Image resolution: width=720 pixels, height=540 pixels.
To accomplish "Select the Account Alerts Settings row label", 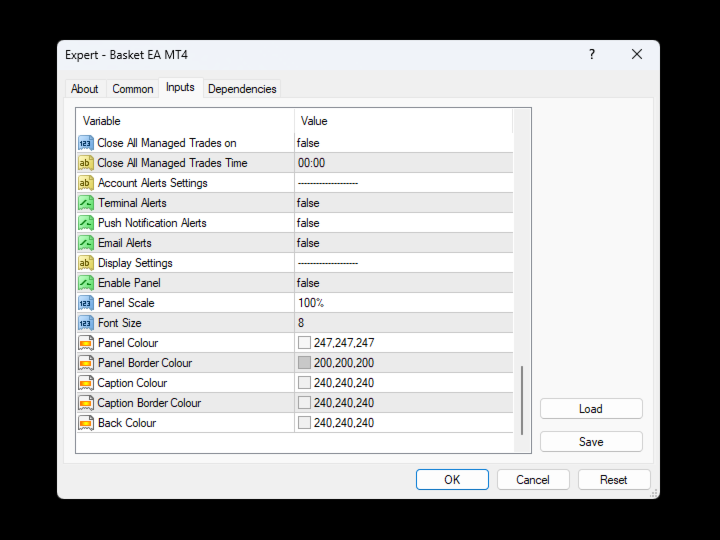I will (x=152, y=183).
